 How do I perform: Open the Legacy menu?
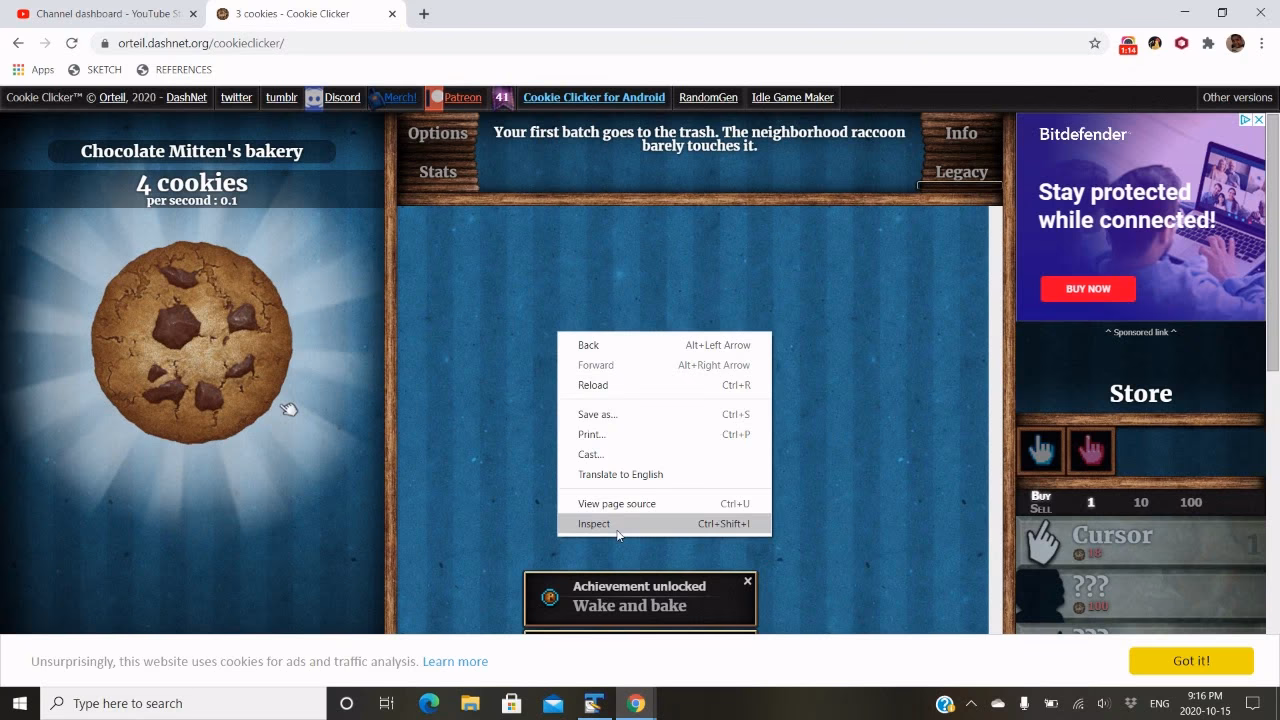pyautogui.click(x=961, y=172)
